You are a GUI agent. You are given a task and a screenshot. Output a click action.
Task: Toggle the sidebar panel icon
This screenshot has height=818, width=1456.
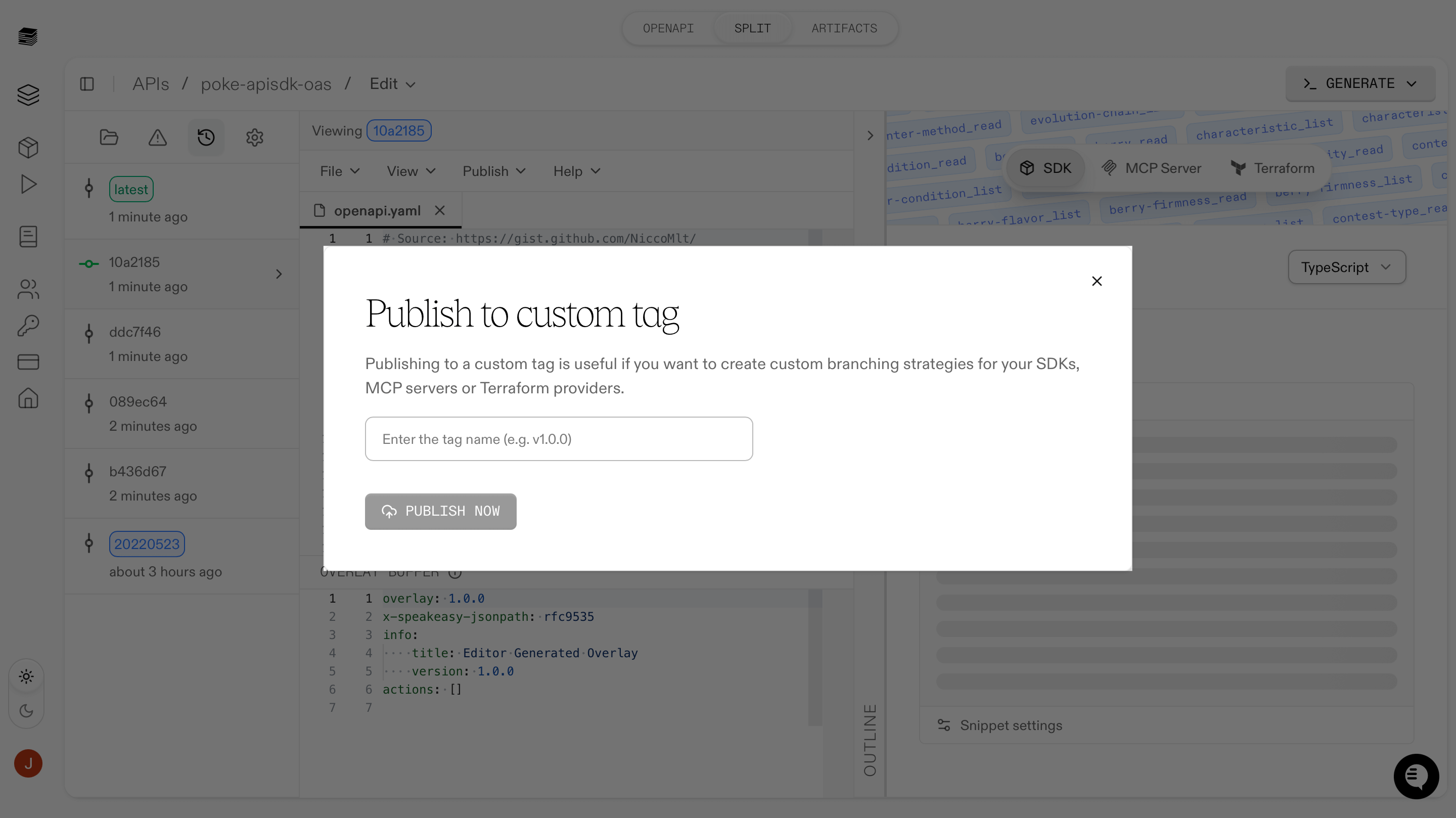click(87, 84)
